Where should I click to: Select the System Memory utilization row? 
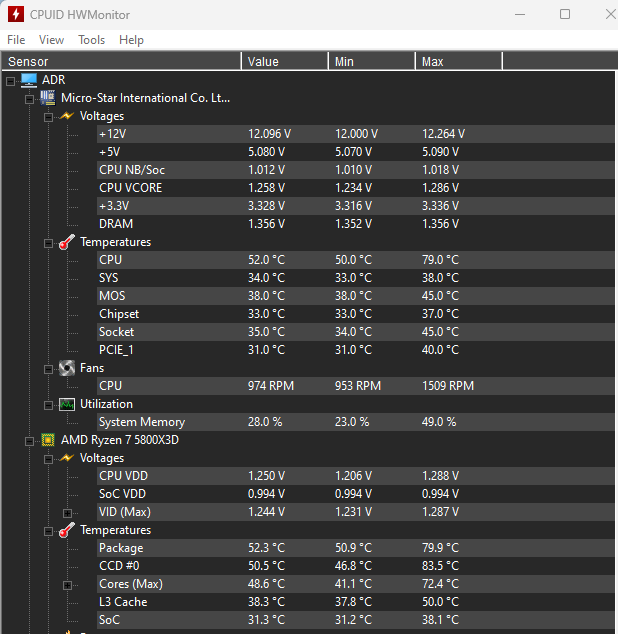pos(356,422)
